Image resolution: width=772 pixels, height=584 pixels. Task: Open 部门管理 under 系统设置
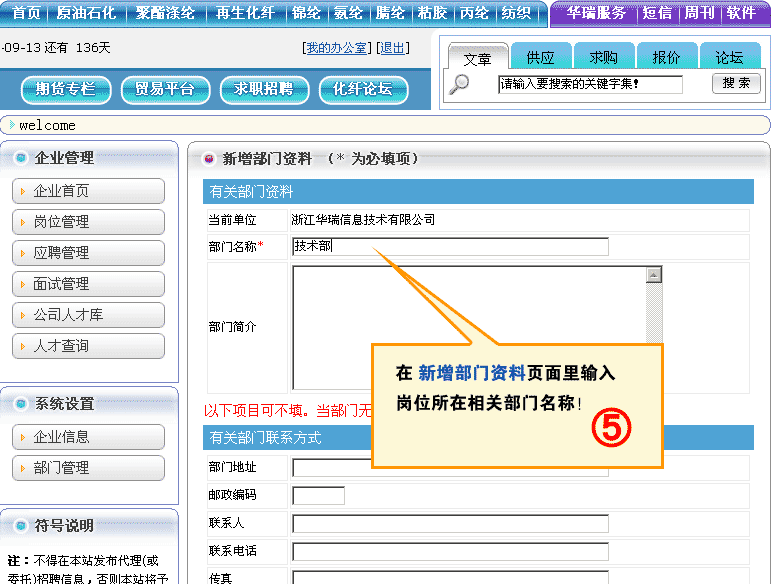(x=89, y=468)
